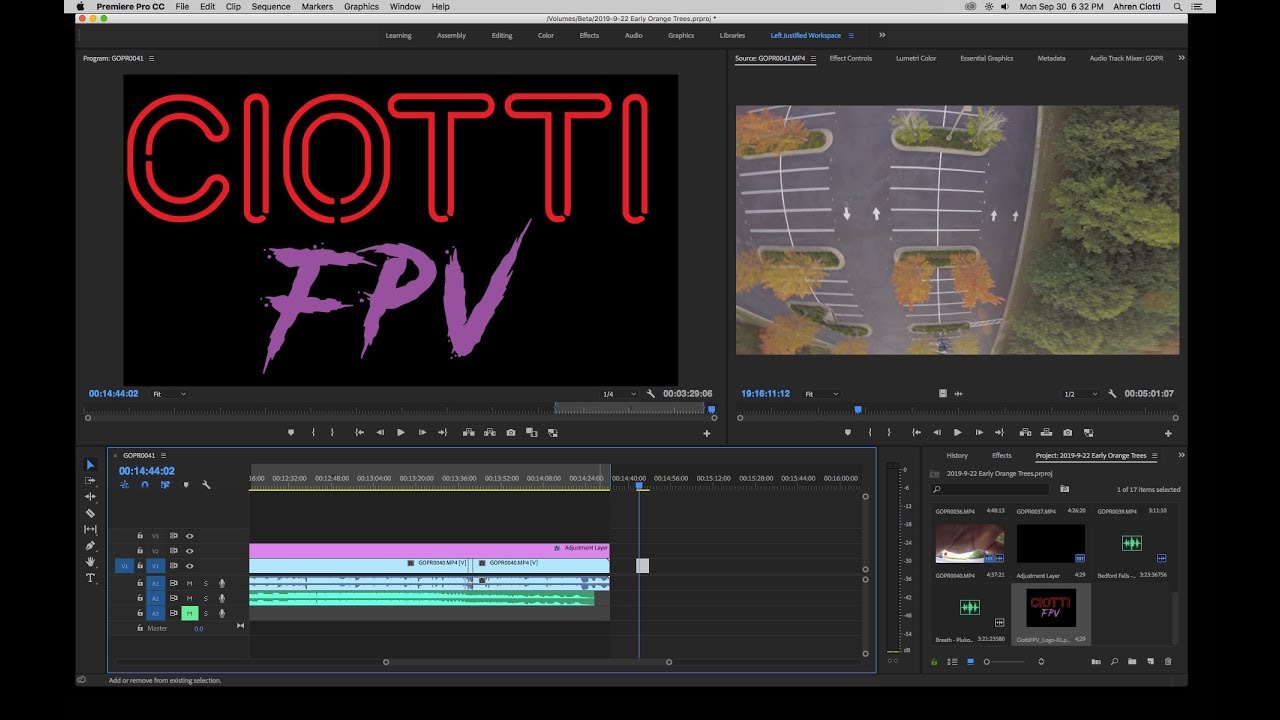Click the Find magnifier icon in Project panel
The width and height of the screenshot is (1280, 720).
click(1114, 662)
